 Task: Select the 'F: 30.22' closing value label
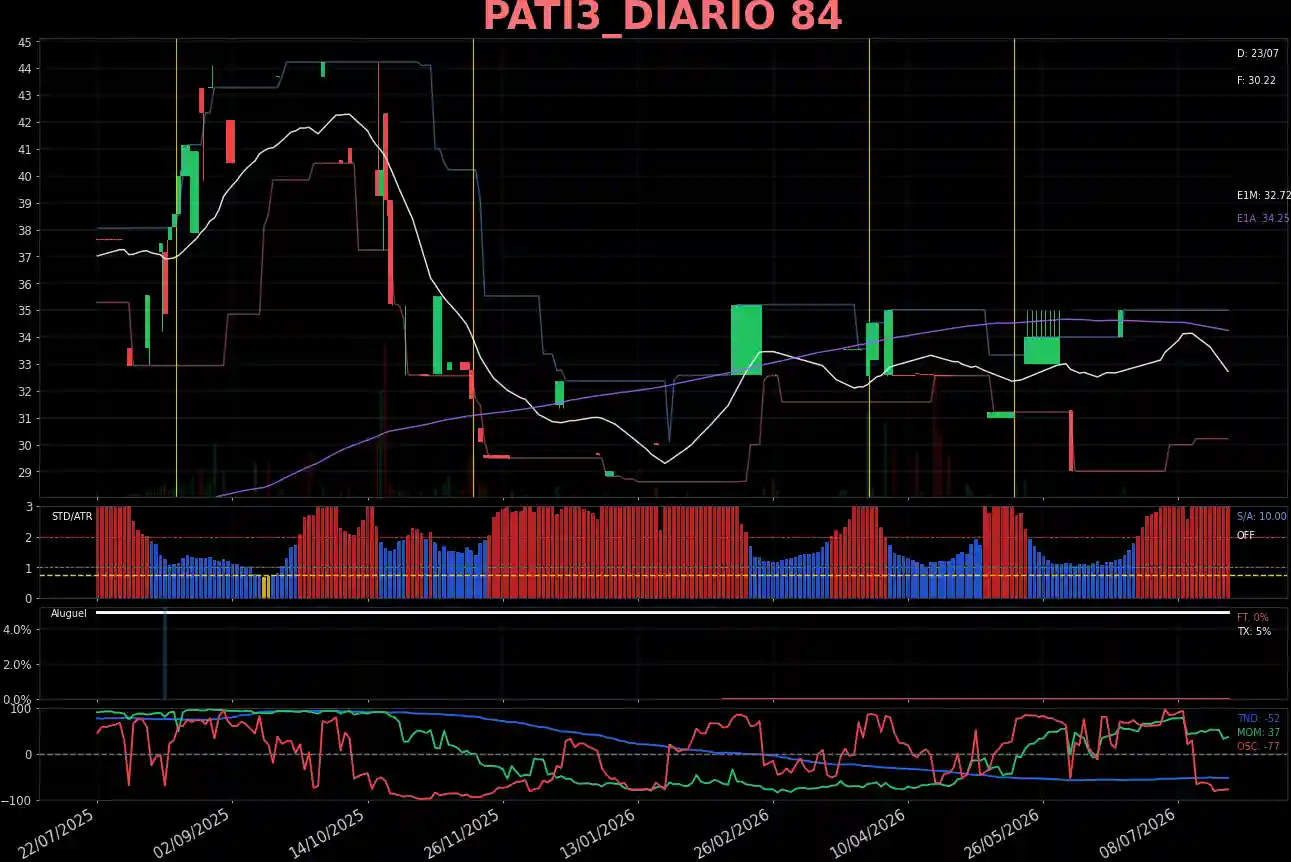coord(1256,80)
